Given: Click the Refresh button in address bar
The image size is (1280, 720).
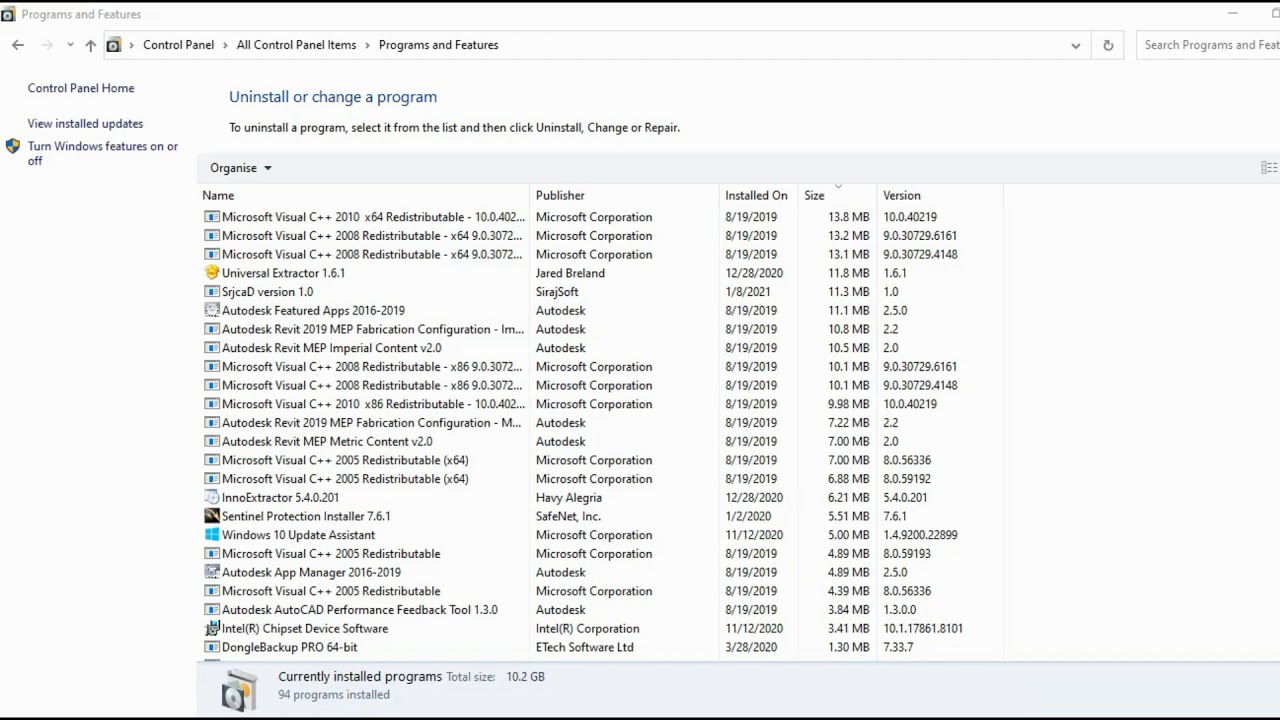Looking at the screenshot, I should click(1108, 45).
